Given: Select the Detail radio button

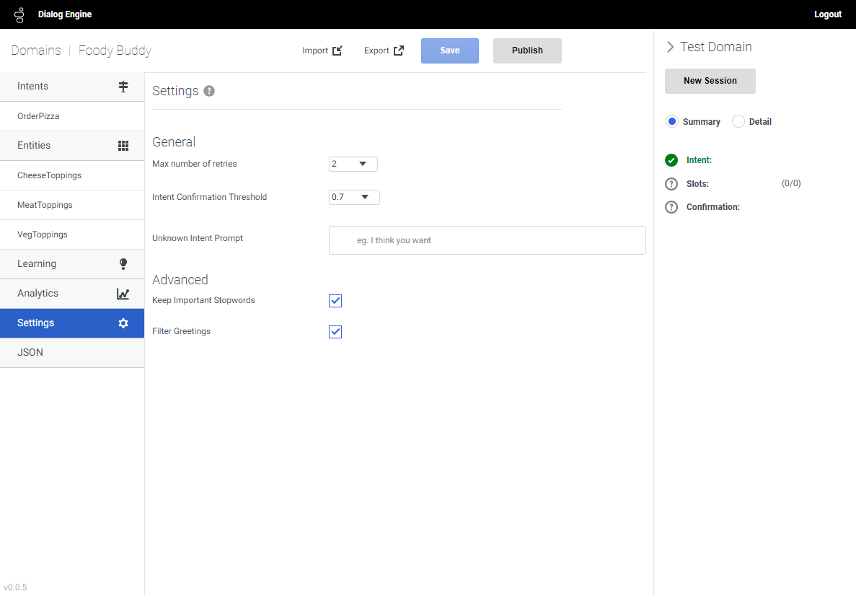Looking at the screenshot, I should (x=739, y=122).
